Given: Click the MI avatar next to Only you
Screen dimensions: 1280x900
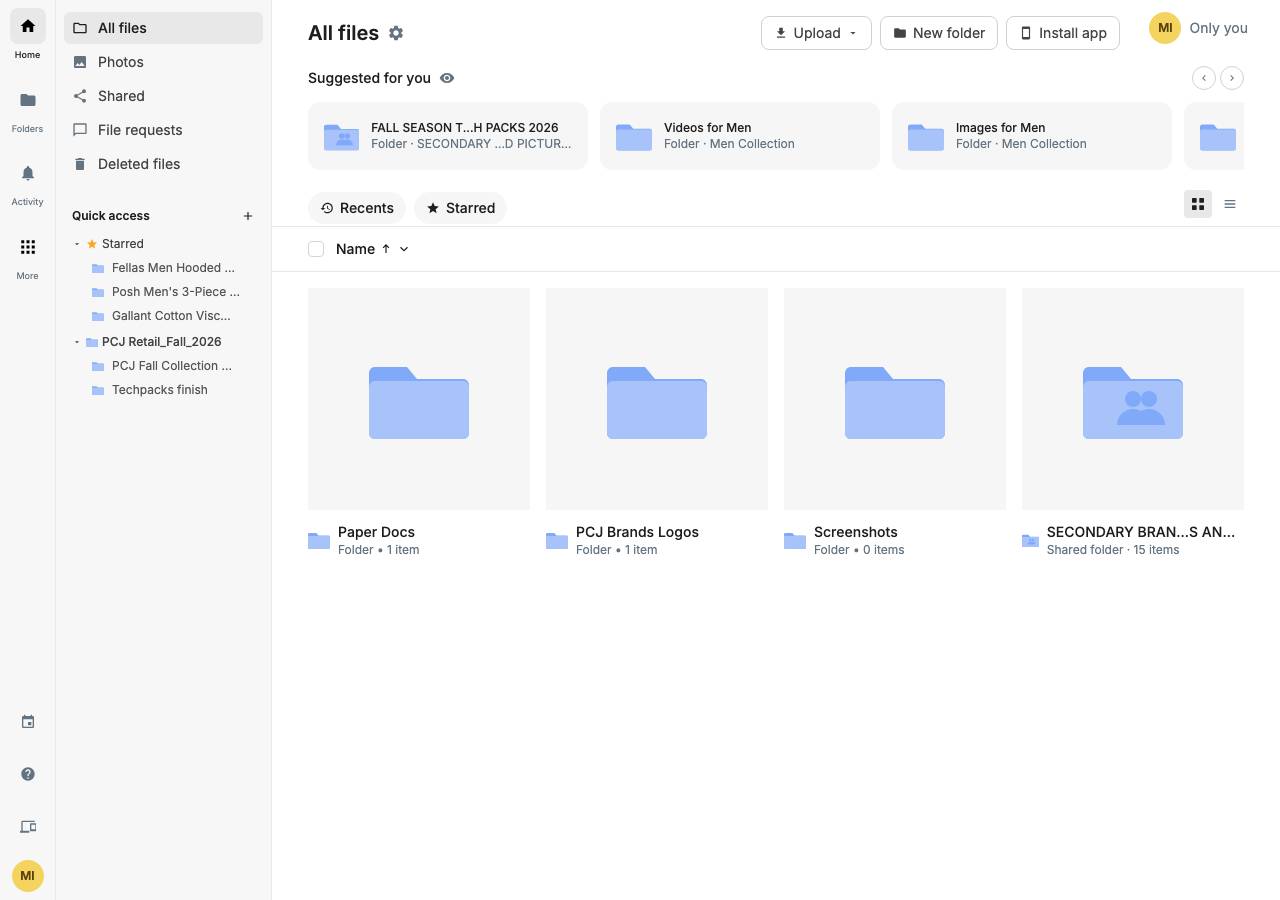Looking at the screenshot, I should 1165,28.
